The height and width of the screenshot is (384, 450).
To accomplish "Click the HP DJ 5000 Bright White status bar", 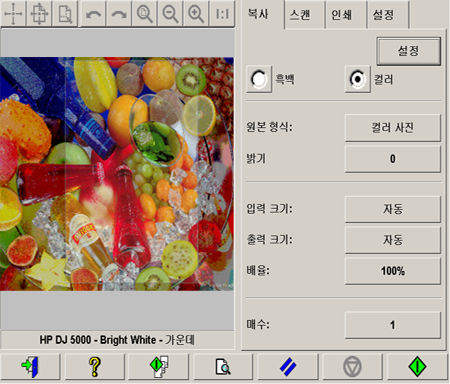I will pos(117,340).
